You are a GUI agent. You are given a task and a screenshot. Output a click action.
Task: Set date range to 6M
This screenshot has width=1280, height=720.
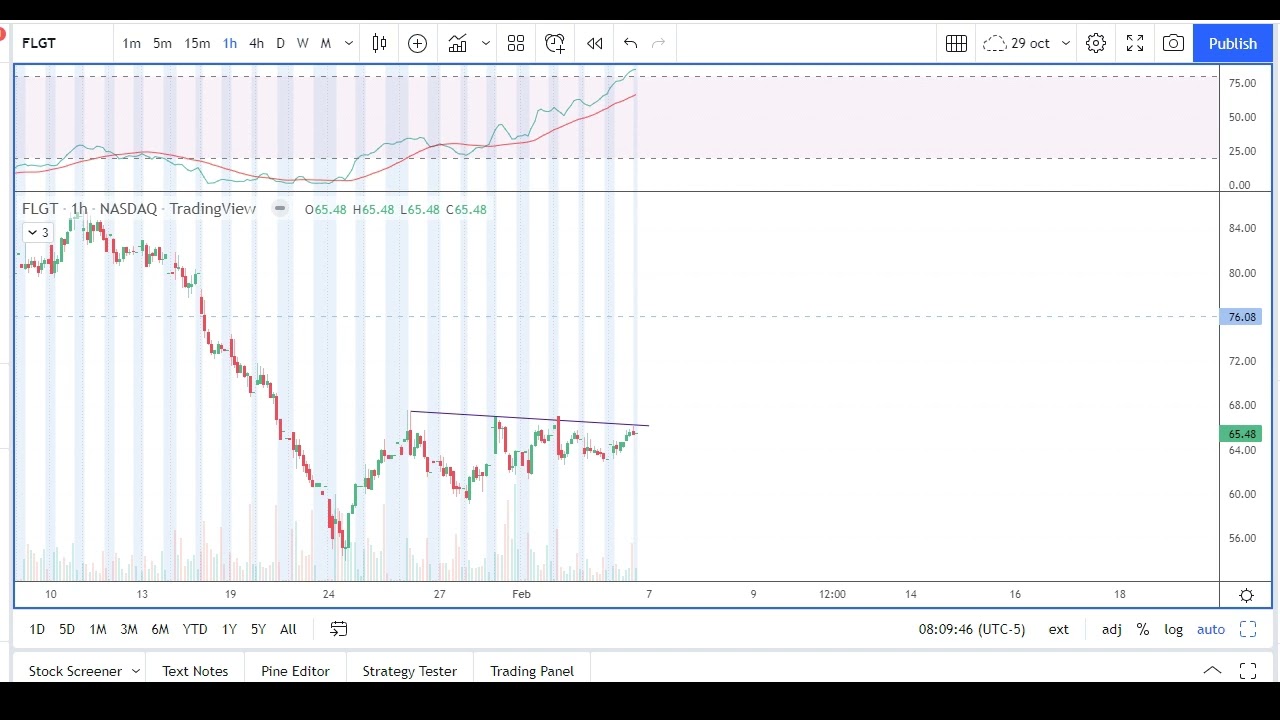pyautogui.click(x=160, y=629)
